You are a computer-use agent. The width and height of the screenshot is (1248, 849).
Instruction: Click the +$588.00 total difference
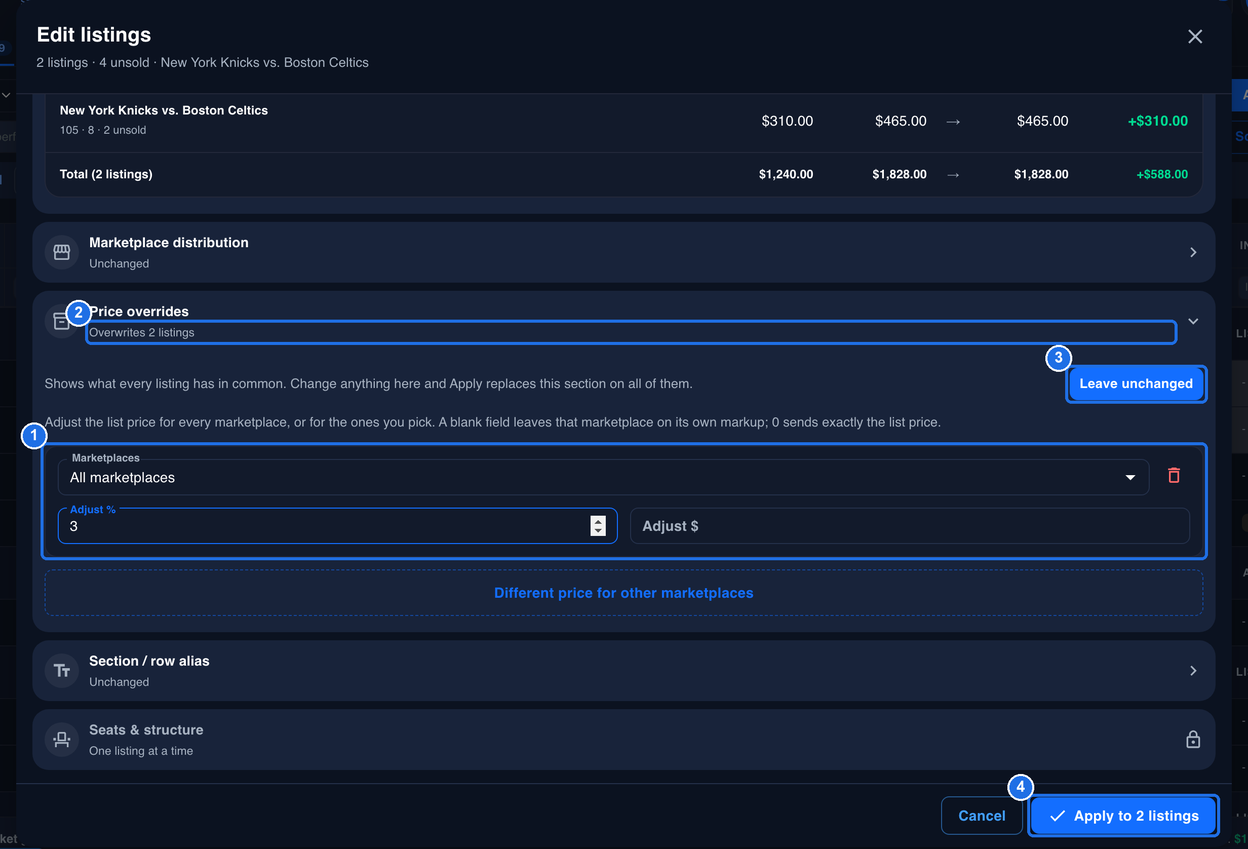1162,174
